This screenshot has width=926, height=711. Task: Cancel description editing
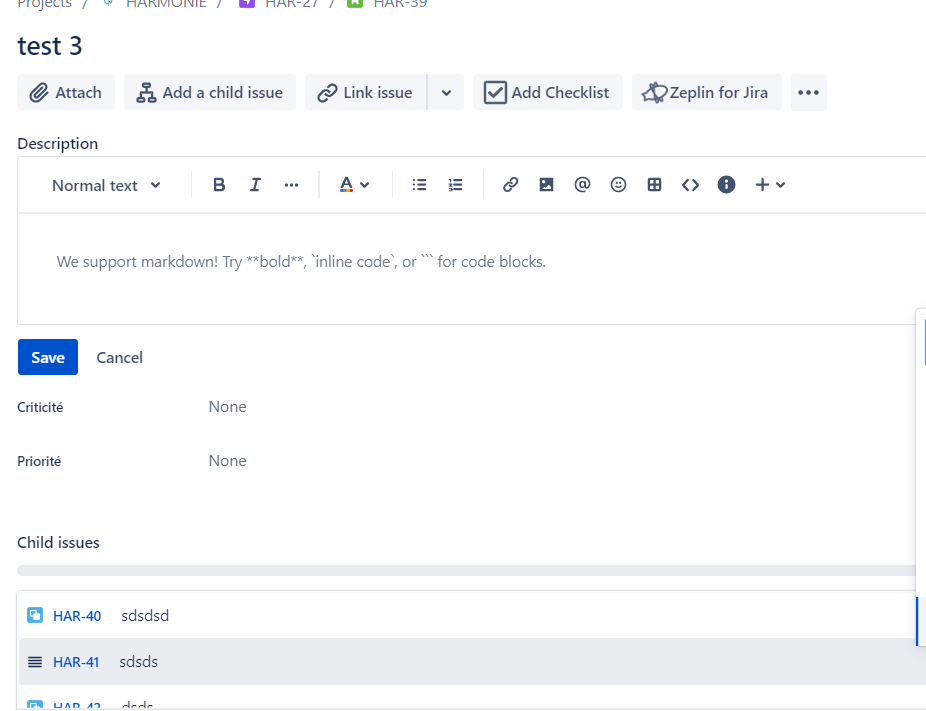click(x=119, y=357)
